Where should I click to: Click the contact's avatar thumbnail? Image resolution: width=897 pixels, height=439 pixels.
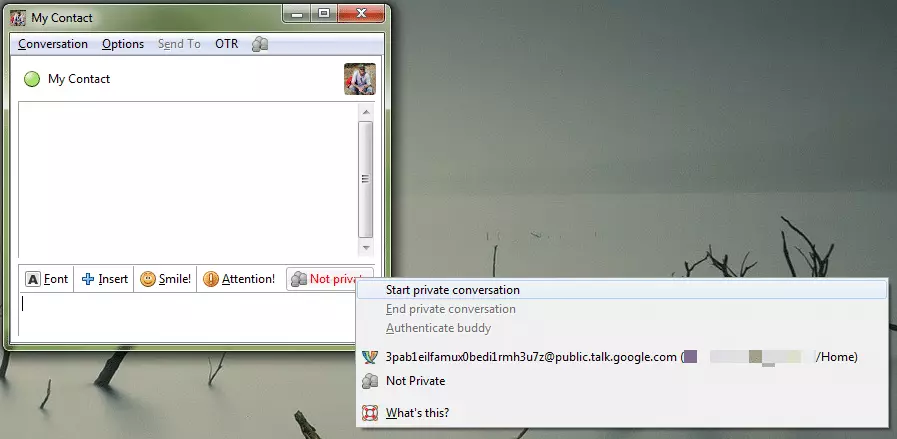(359, 79)
